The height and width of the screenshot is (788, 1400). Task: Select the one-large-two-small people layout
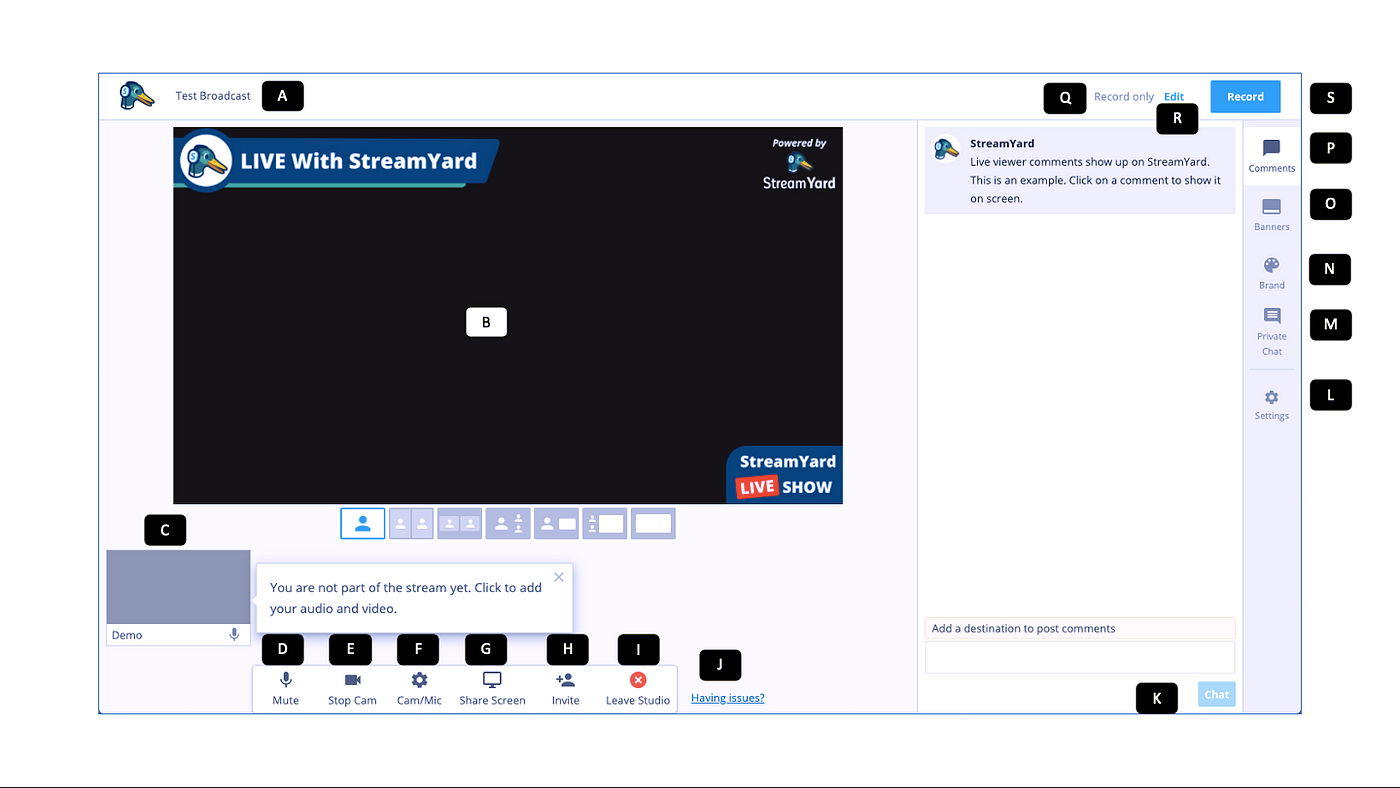(508, 523)
